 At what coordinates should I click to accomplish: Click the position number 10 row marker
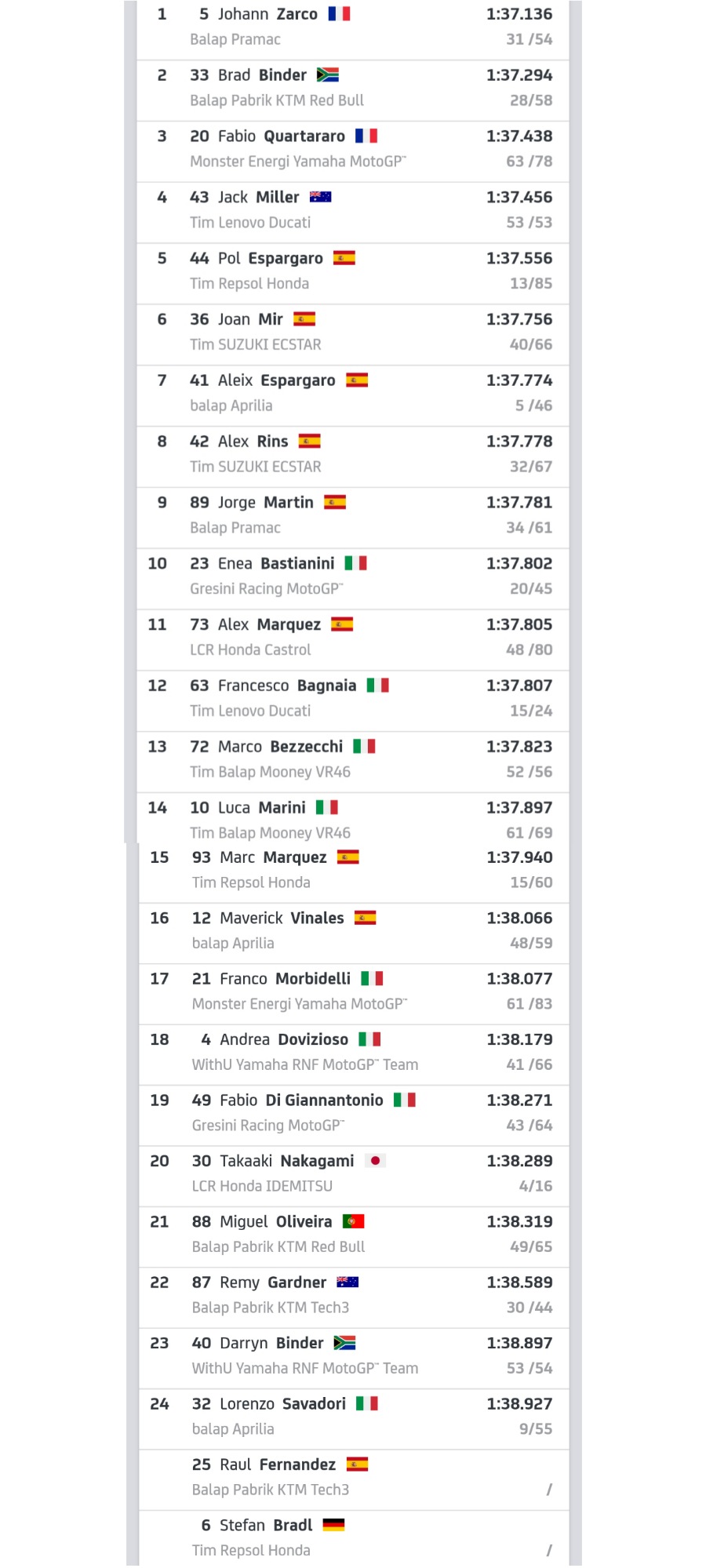tap(157, 563)
